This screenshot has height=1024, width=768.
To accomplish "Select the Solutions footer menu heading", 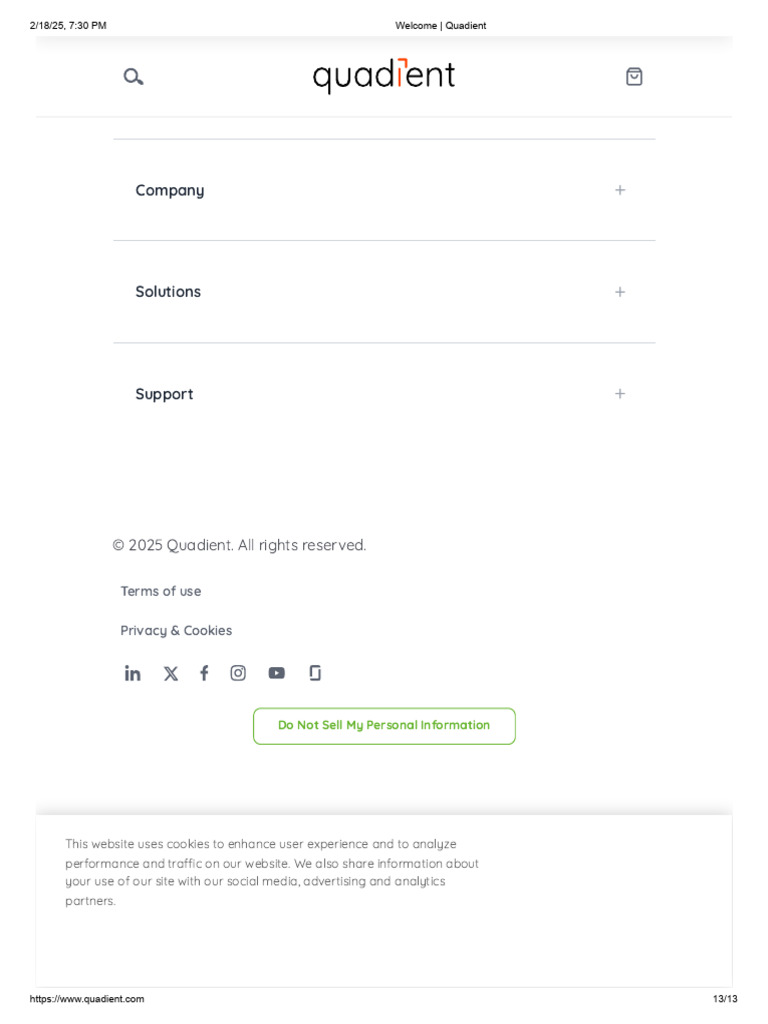I will click(x=168, y=292).
